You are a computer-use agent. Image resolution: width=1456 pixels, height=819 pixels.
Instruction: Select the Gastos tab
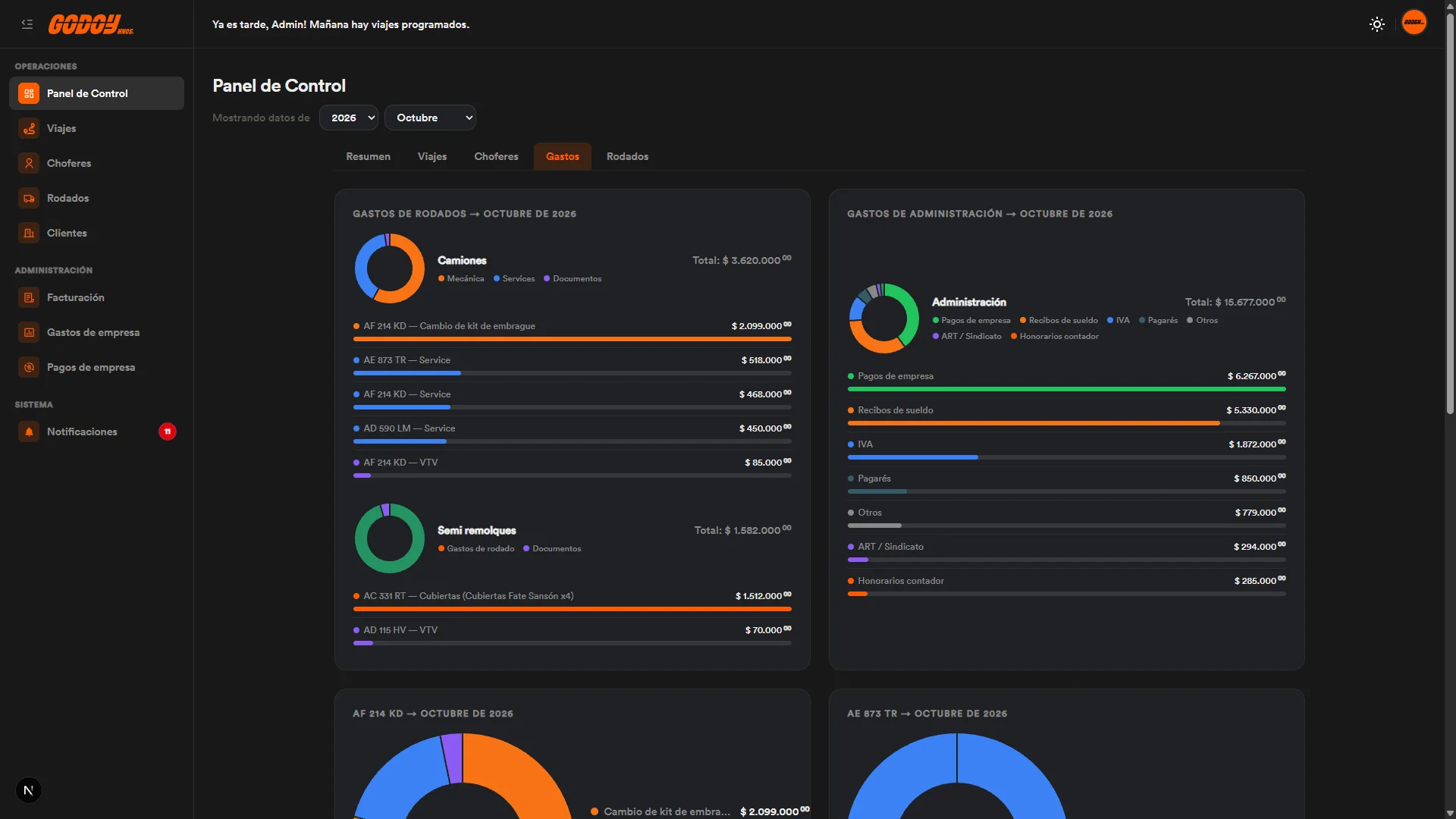(563, 156)
